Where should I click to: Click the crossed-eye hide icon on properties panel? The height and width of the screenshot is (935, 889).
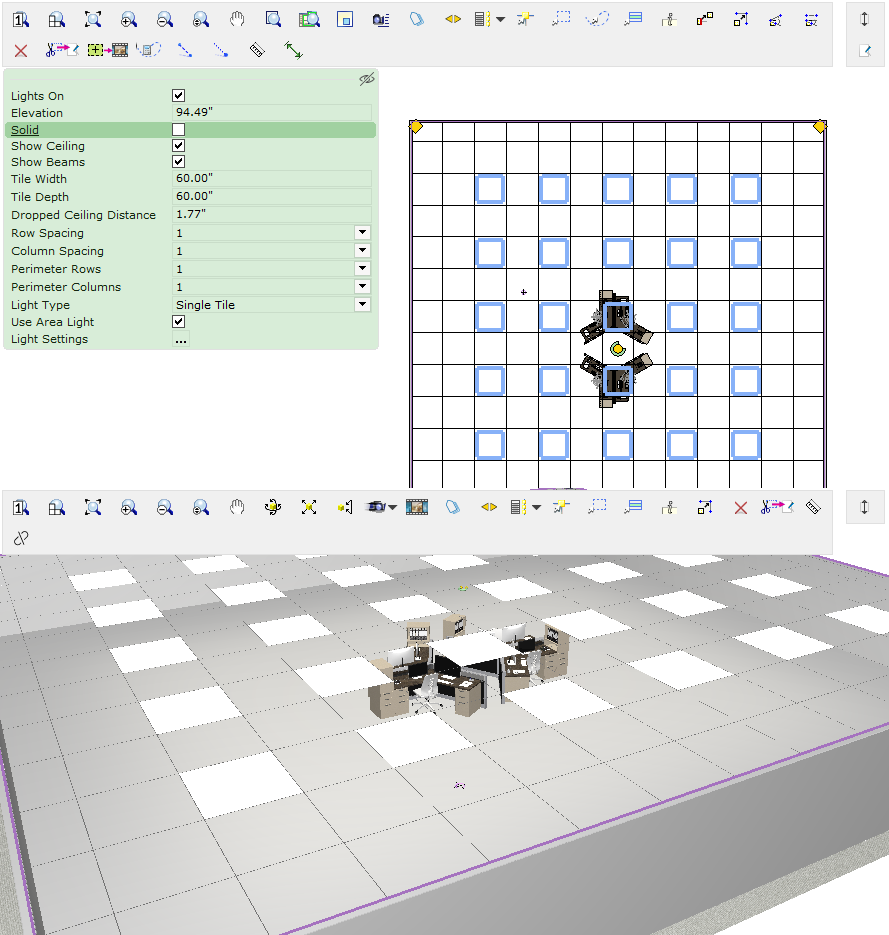click(x=367, y=79)
